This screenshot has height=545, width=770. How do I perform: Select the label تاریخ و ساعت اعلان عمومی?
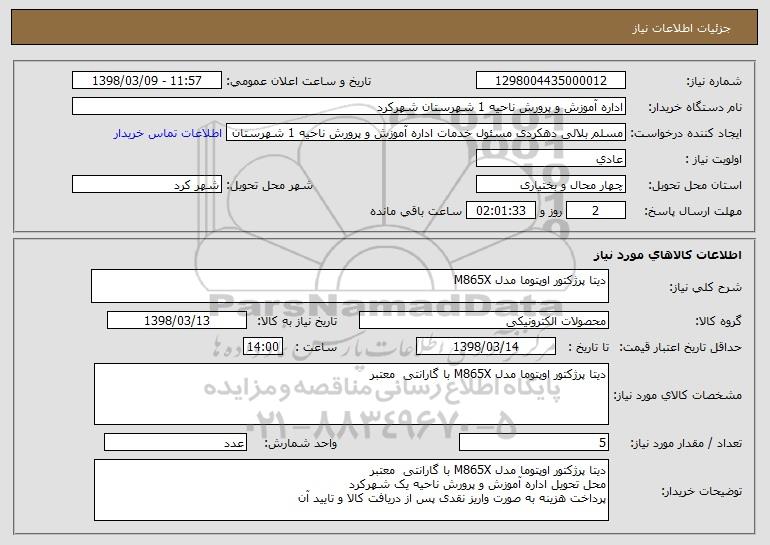pos(299,81)
